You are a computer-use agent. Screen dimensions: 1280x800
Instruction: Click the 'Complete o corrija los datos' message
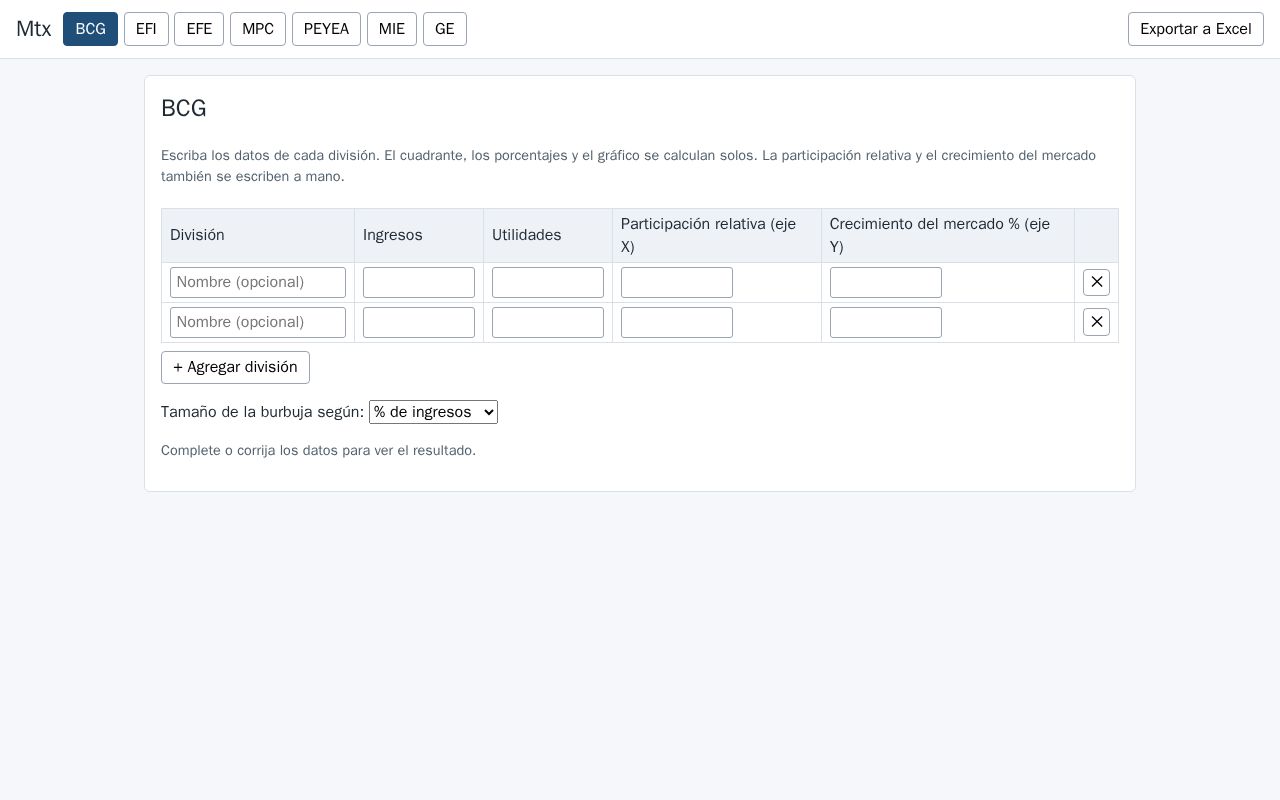(318, 450)
